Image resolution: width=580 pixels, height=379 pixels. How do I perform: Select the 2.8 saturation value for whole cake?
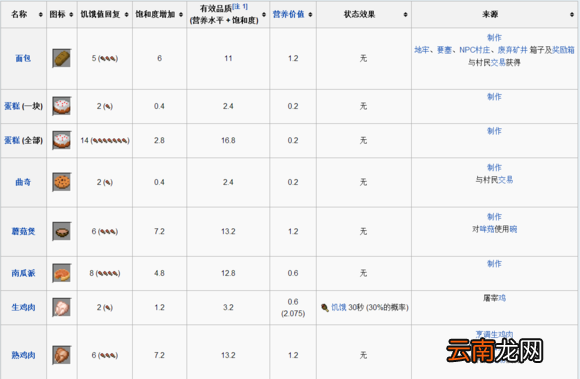point(159,141)
